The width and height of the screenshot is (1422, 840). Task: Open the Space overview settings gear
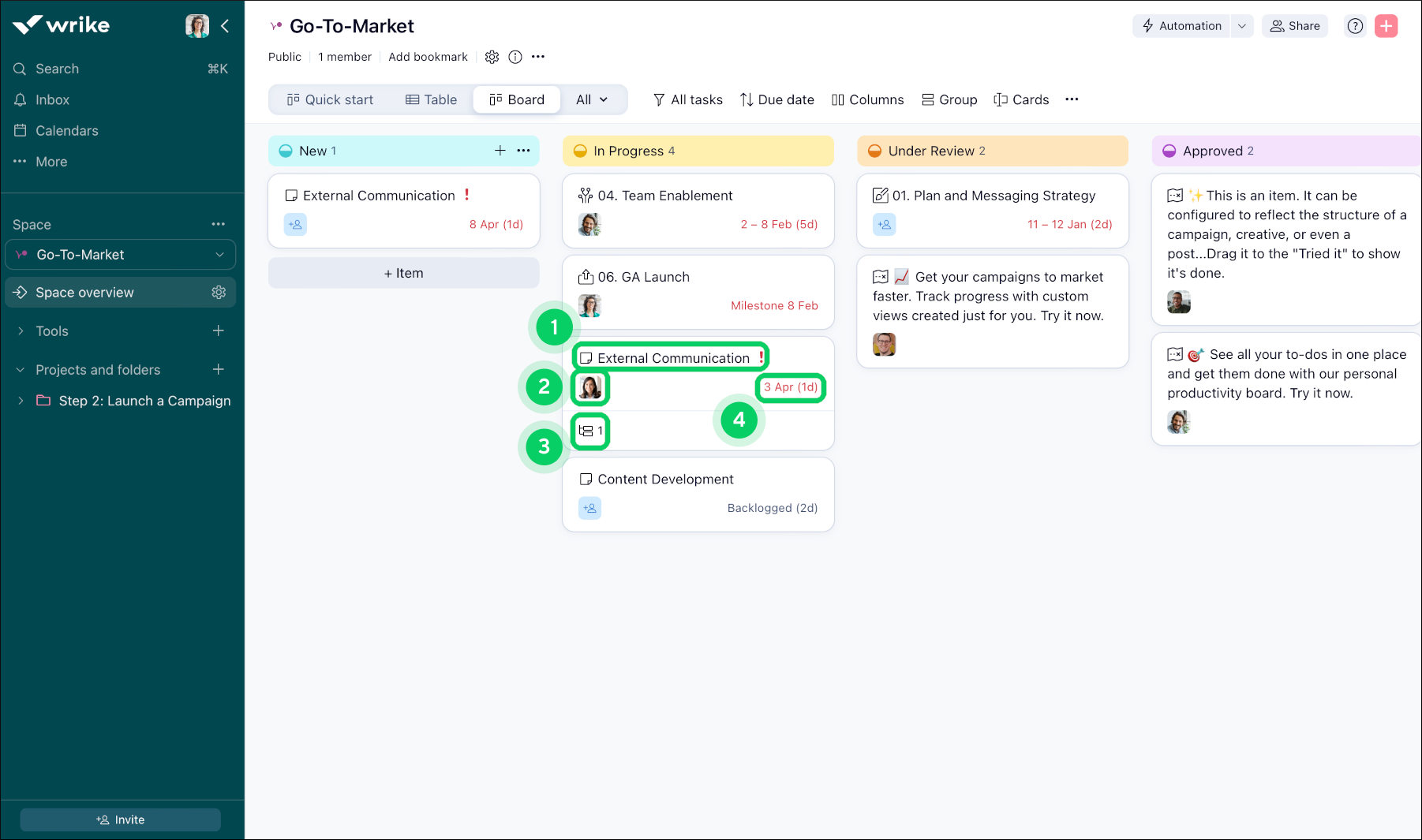[x=219, y=292]
